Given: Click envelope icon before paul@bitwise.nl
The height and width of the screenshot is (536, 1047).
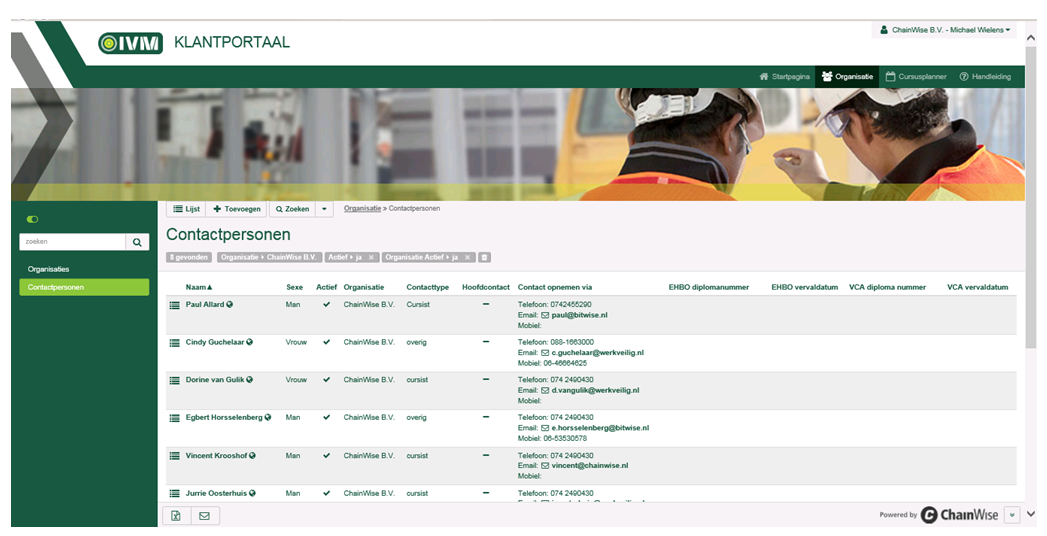Looking at the screenshot, I should 545,315.
